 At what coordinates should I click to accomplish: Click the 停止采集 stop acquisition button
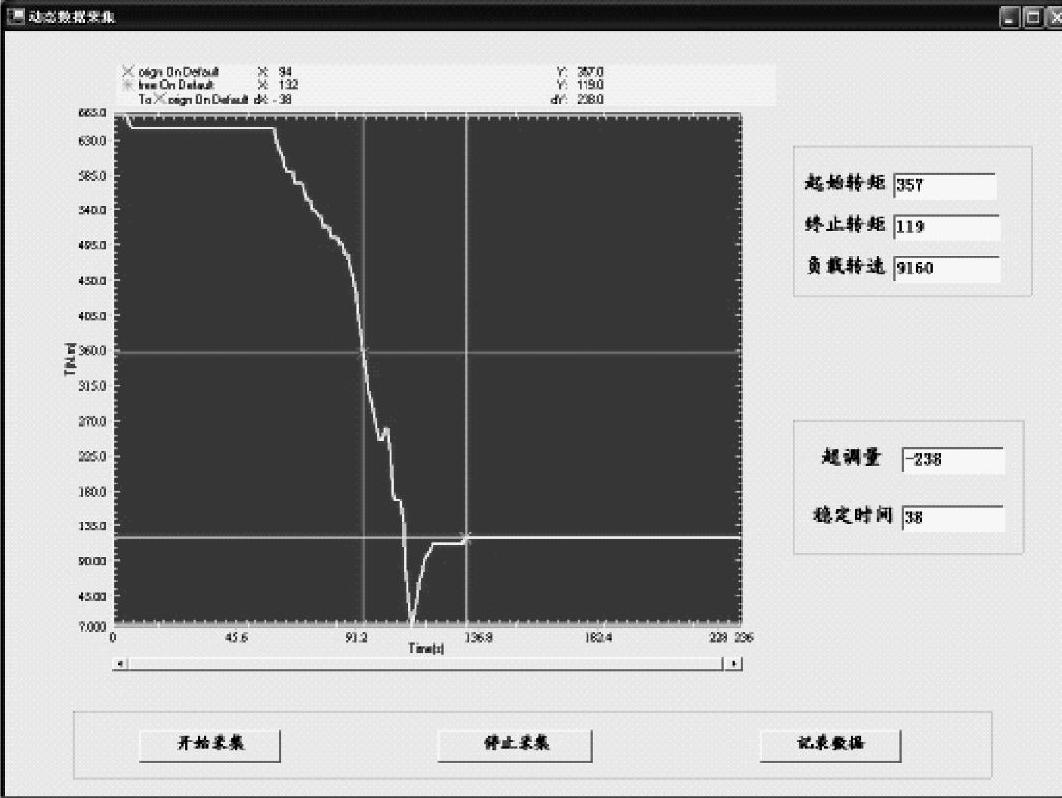[x=515, y=745]
